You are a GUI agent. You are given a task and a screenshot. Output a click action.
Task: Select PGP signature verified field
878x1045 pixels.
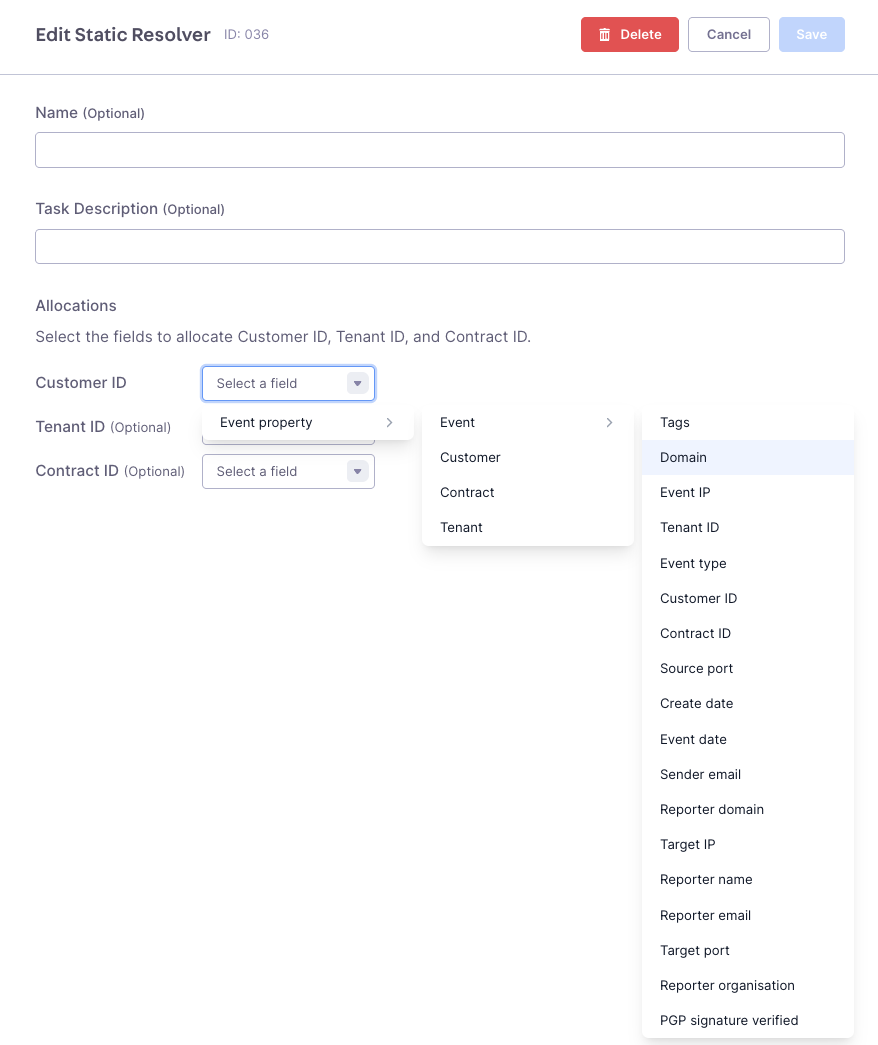point(728,1020)
